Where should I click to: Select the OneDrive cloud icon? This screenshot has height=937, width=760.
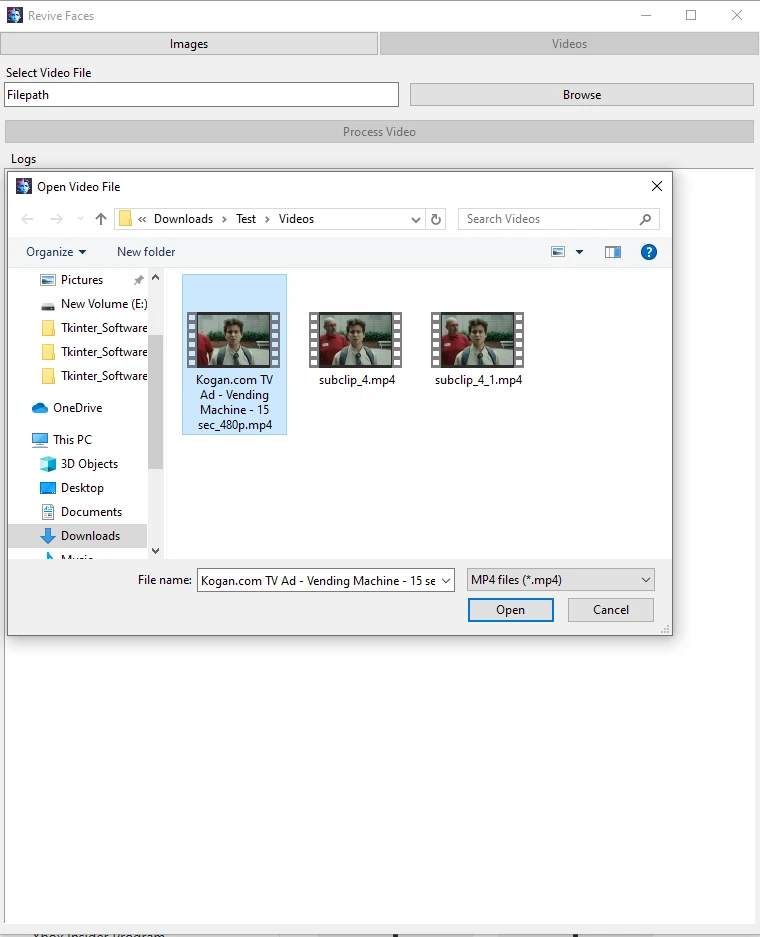tap(40, 408)
